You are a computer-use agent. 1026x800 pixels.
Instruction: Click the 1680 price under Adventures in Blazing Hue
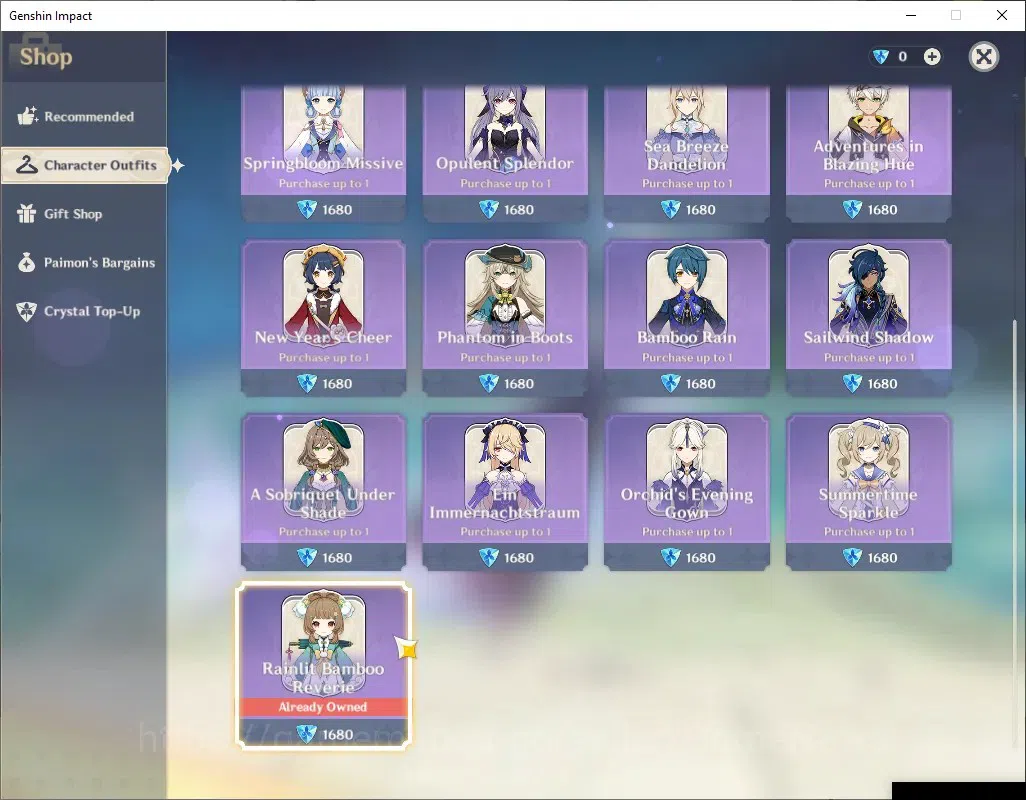point(882,210)
